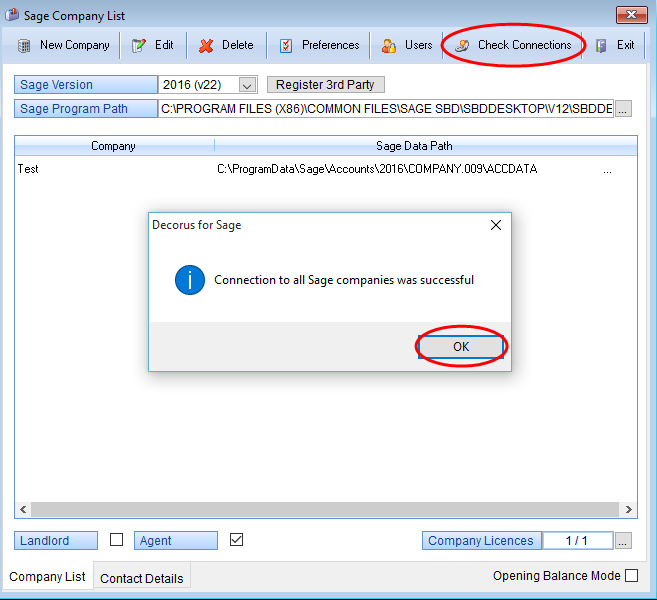Click the Sage Program Path input field

pyautogui.click(x=386, y=109)
